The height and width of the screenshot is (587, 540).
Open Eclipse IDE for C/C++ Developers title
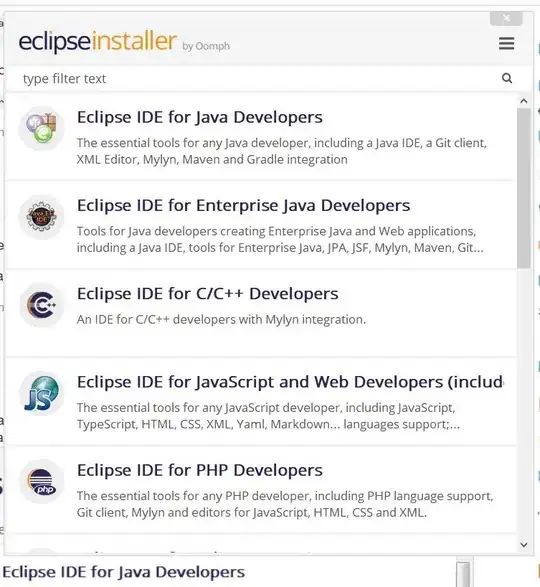(x=207, y=294)
